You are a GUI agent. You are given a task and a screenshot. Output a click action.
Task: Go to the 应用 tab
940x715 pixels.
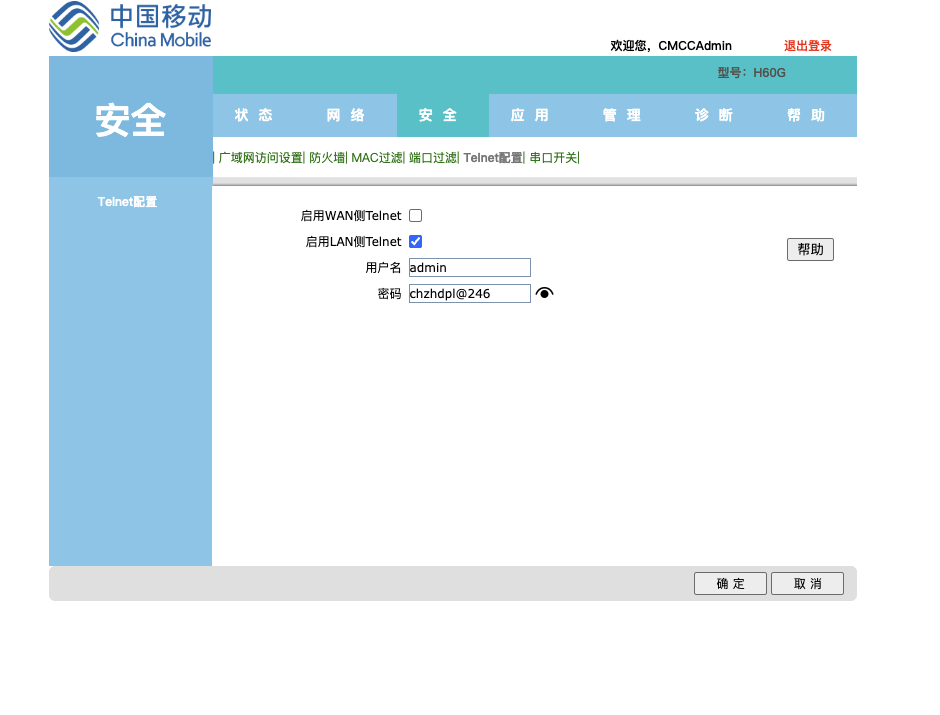pos(530,115)
